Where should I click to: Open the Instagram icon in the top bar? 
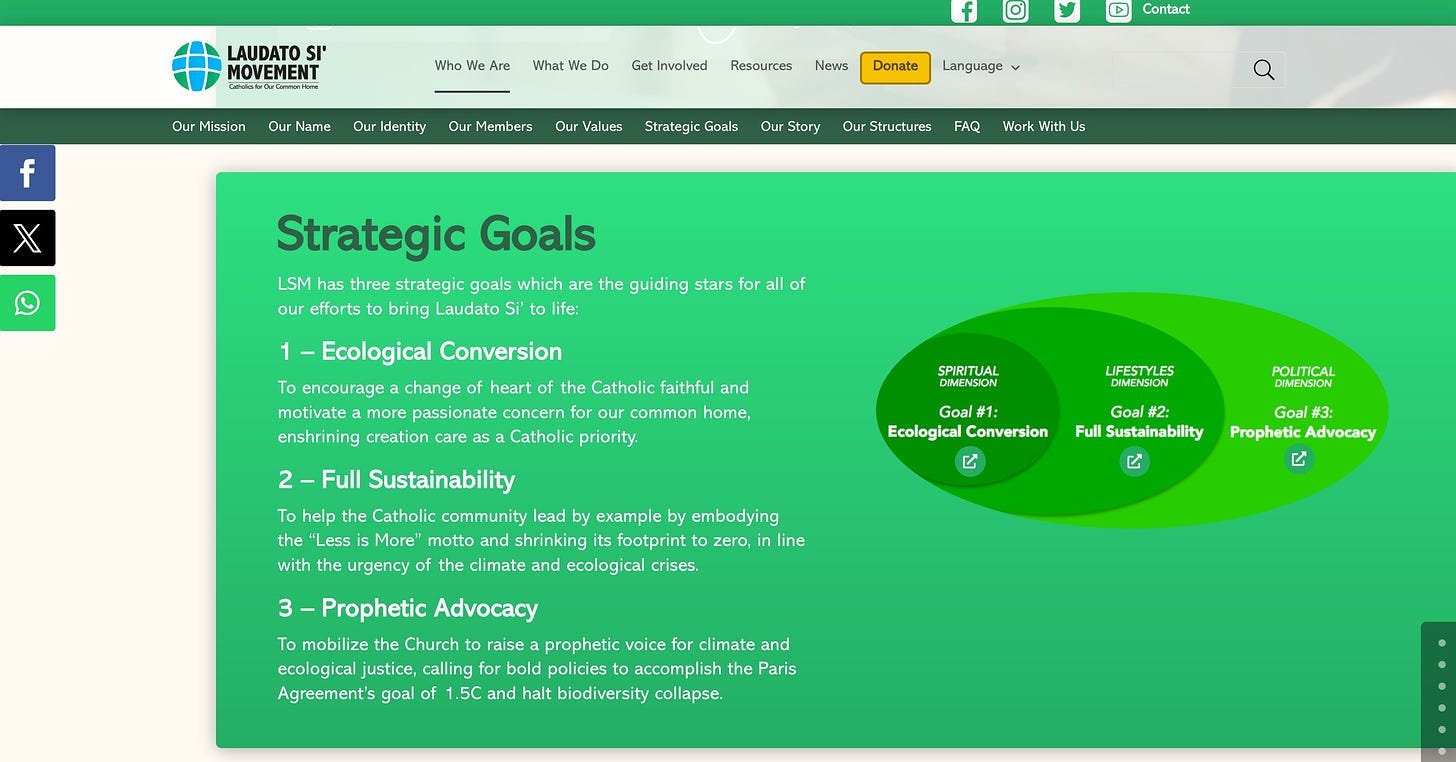tap(1016, 10)
